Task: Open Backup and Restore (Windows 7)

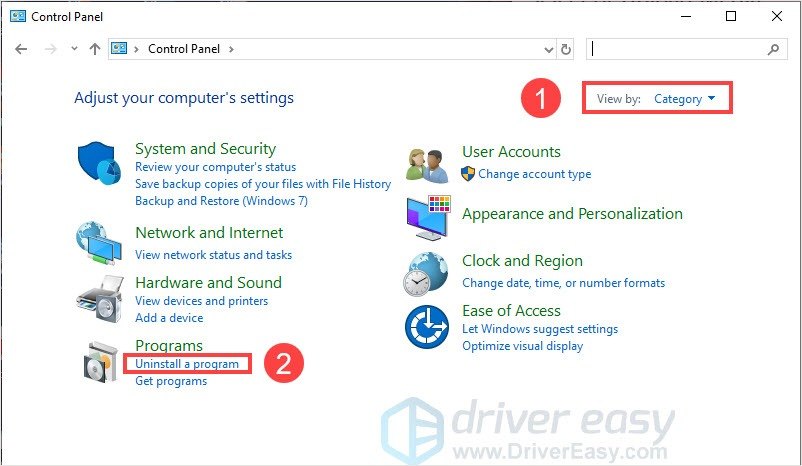Action: coord(221,200)
